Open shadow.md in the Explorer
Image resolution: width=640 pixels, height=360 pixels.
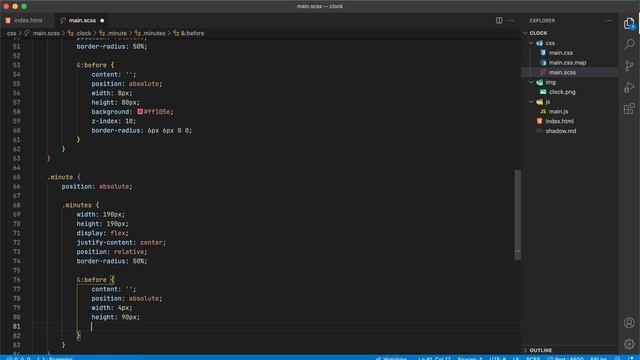tap(560, 131)
